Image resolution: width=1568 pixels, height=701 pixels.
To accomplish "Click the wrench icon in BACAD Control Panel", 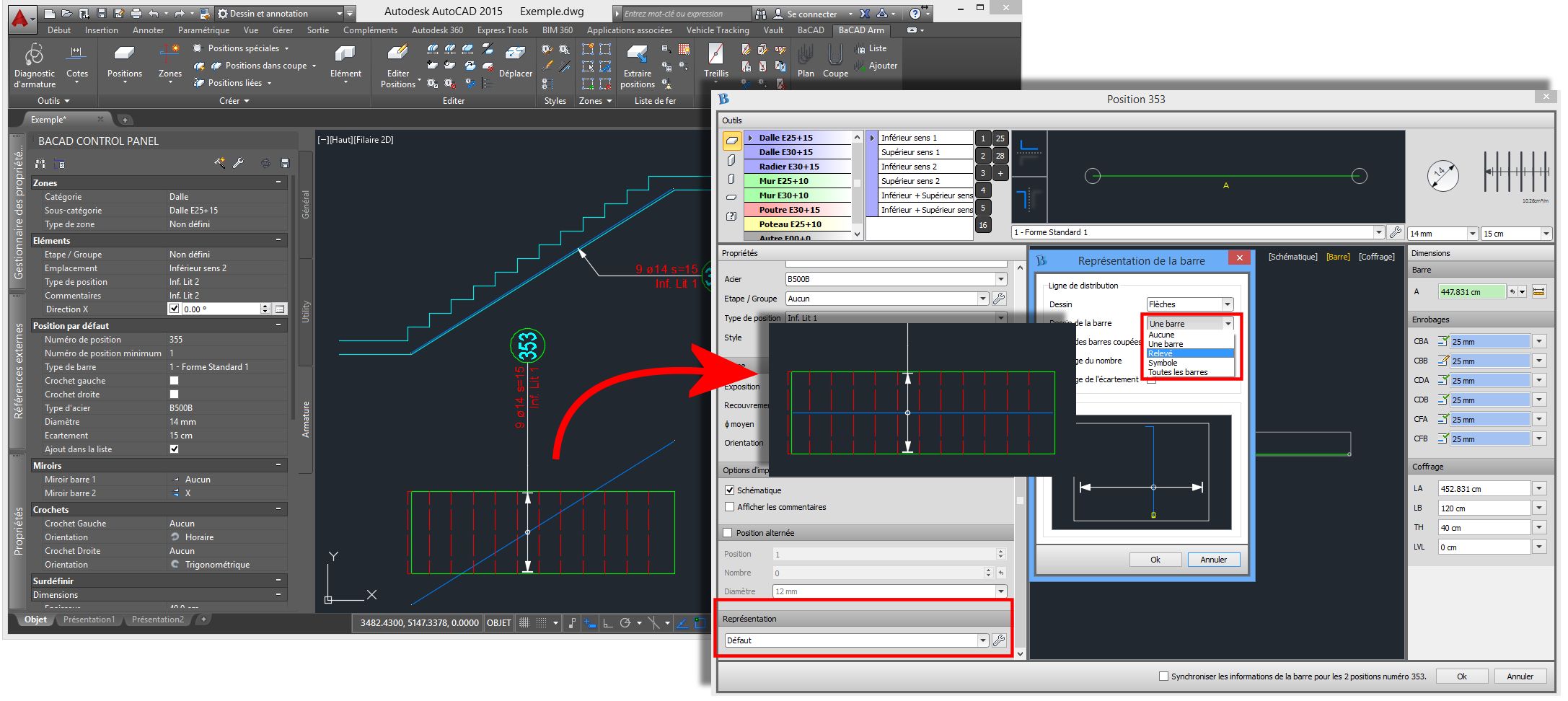I will coord(239,164).
